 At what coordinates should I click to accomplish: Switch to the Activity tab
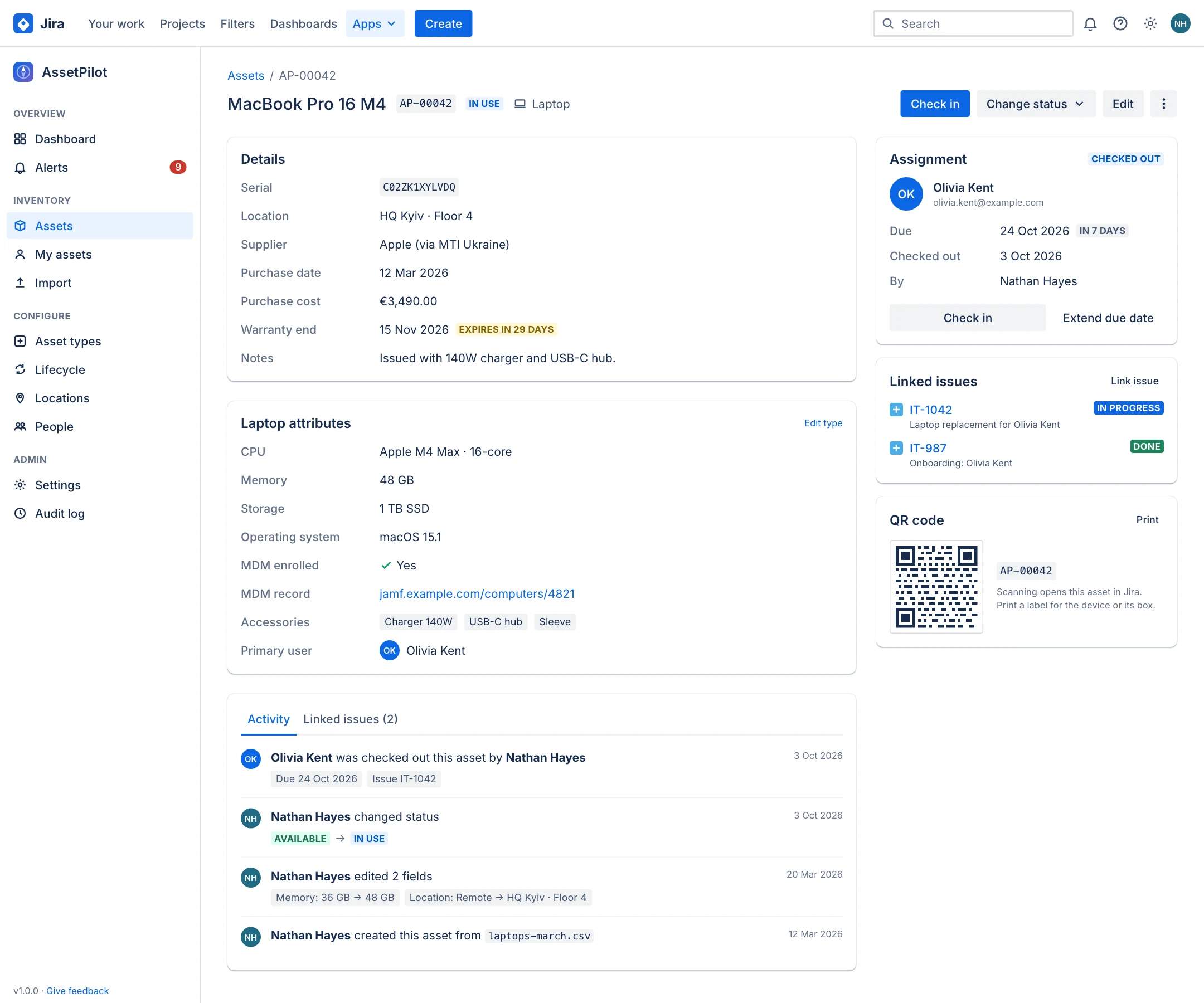[268, 719]
